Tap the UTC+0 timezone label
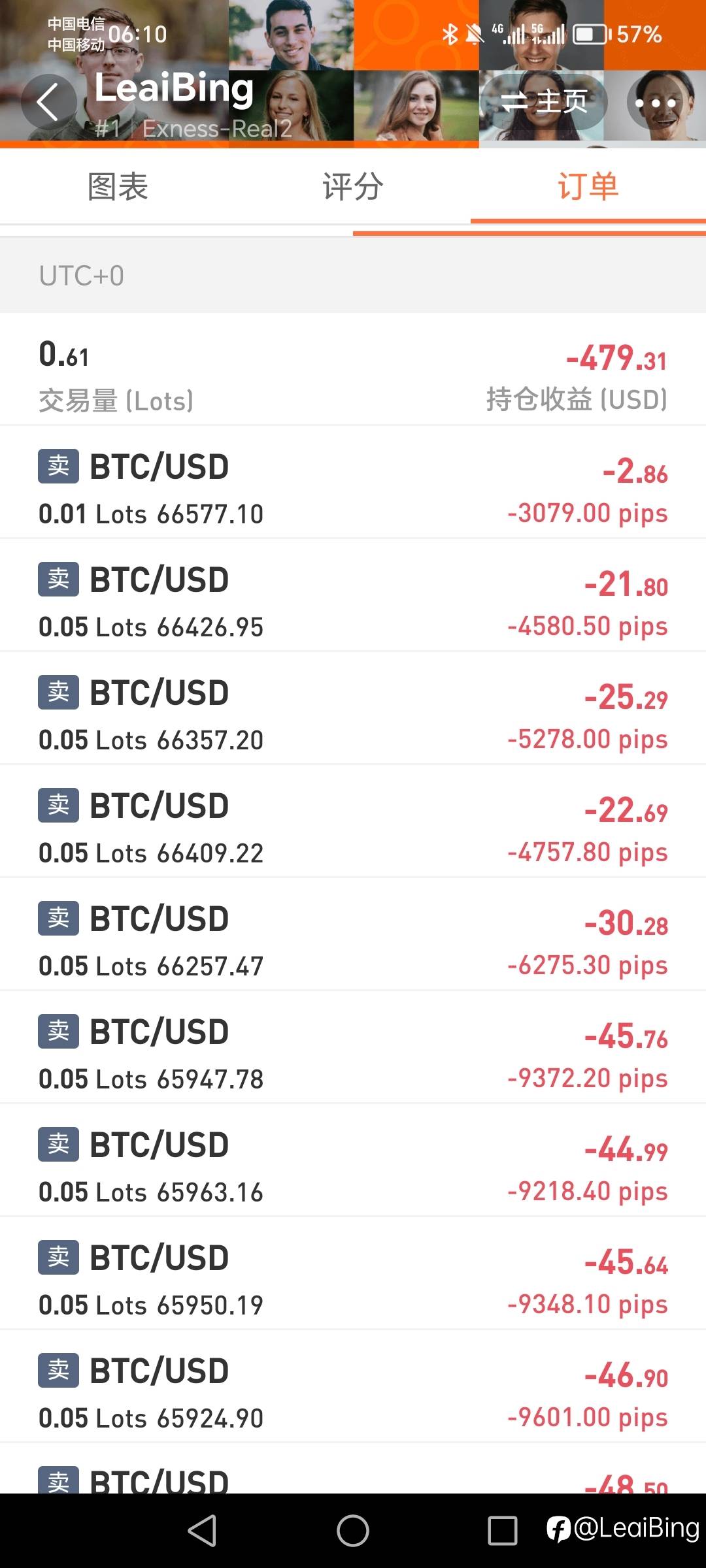The image size is (706, 1568). pyautogui.click(x=82, y=276)
